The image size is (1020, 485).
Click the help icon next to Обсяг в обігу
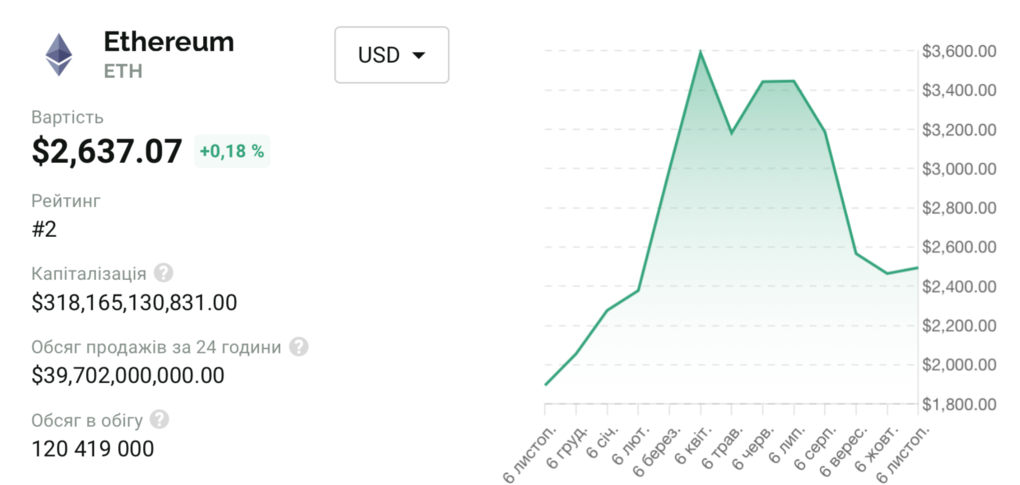coord(159,420)
